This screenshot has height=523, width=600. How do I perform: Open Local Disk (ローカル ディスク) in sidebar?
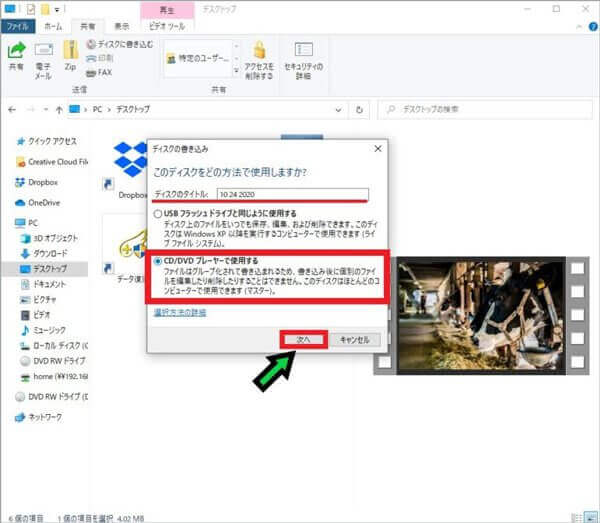click(x=54, y=345)
